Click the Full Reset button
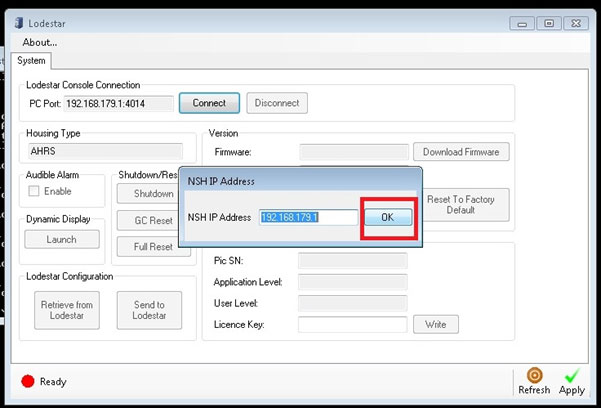601x408 pixels. 153,247
